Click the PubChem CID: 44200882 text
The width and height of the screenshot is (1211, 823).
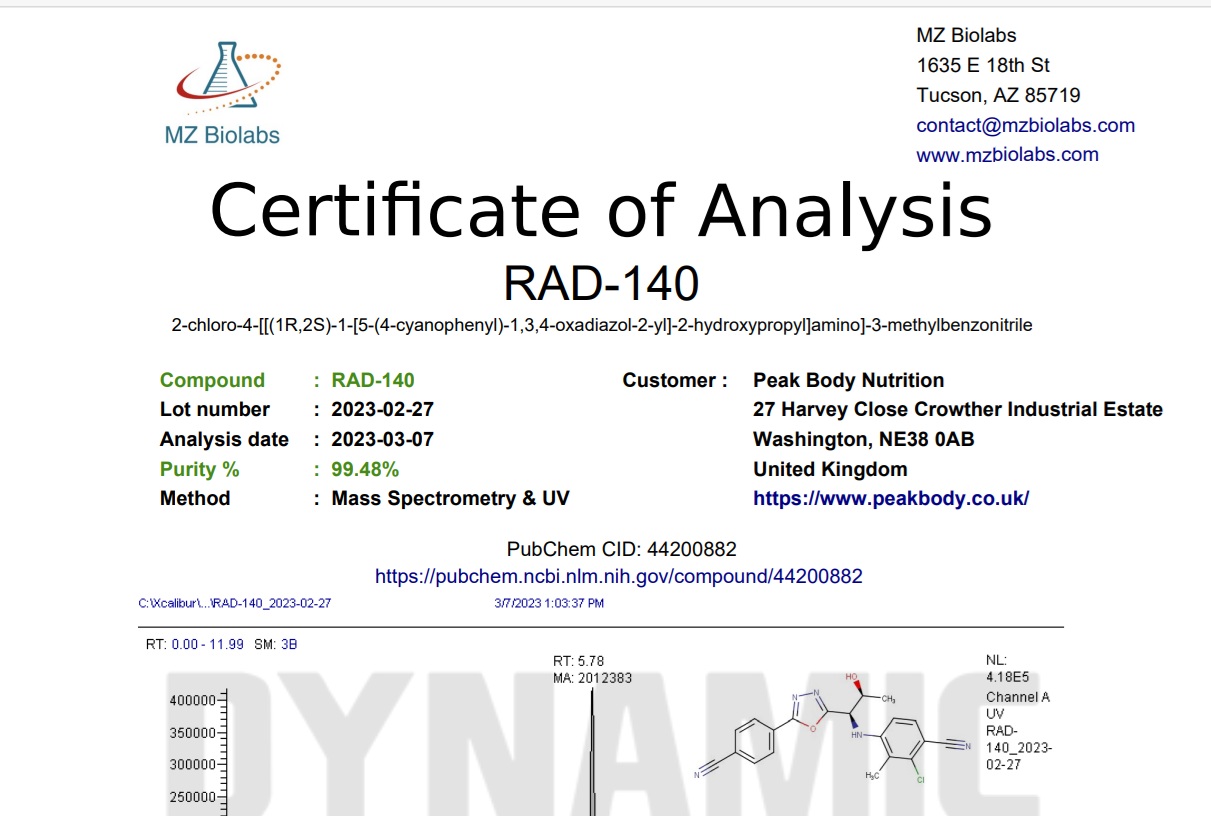pyautogui.click(x=622, y=549)
